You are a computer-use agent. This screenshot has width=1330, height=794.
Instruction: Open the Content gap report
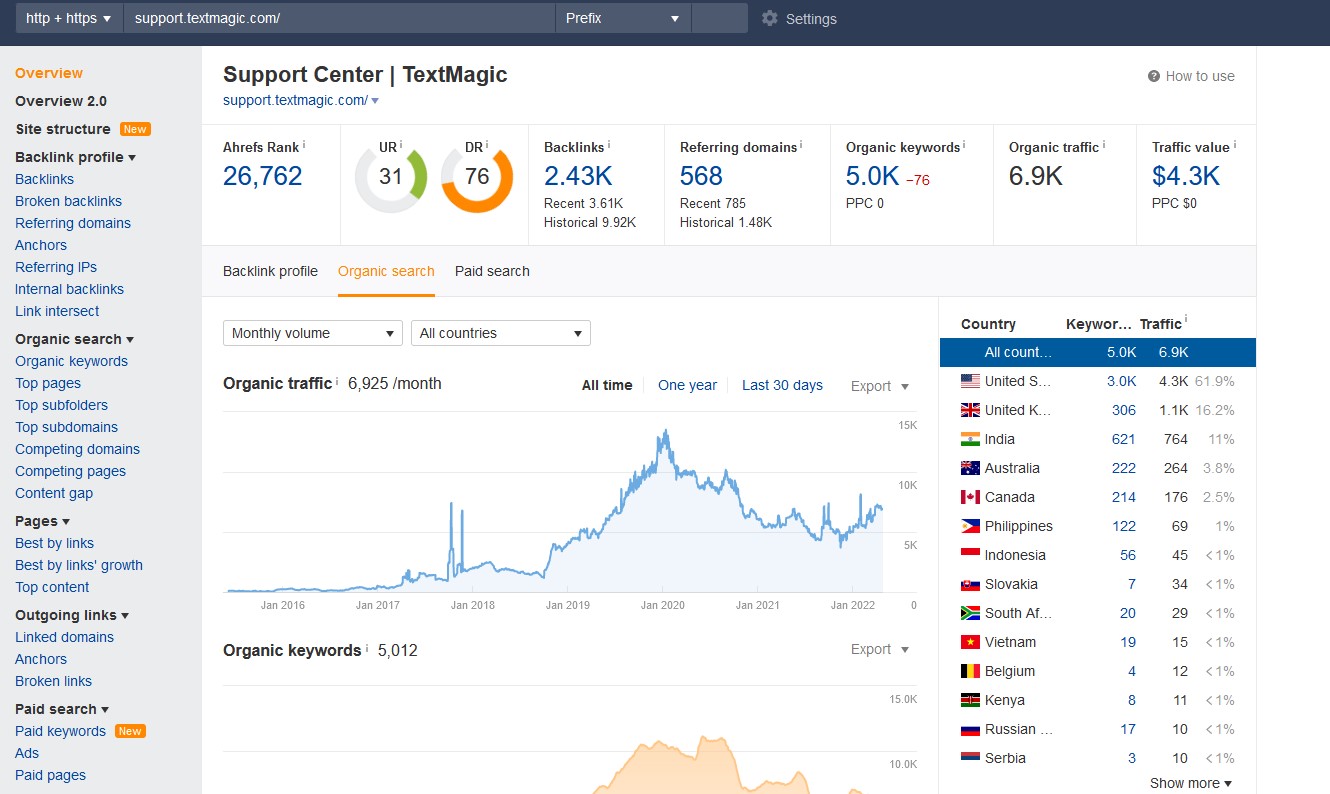click(x=54, y=493)
